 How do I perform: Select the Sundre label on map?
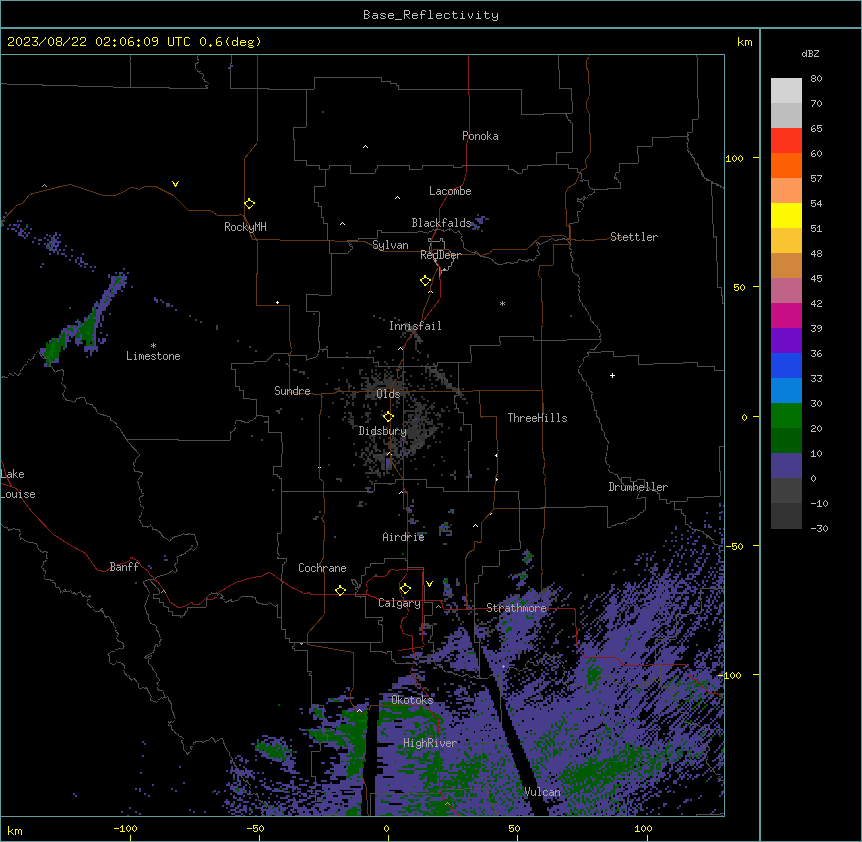pos(292,391)
